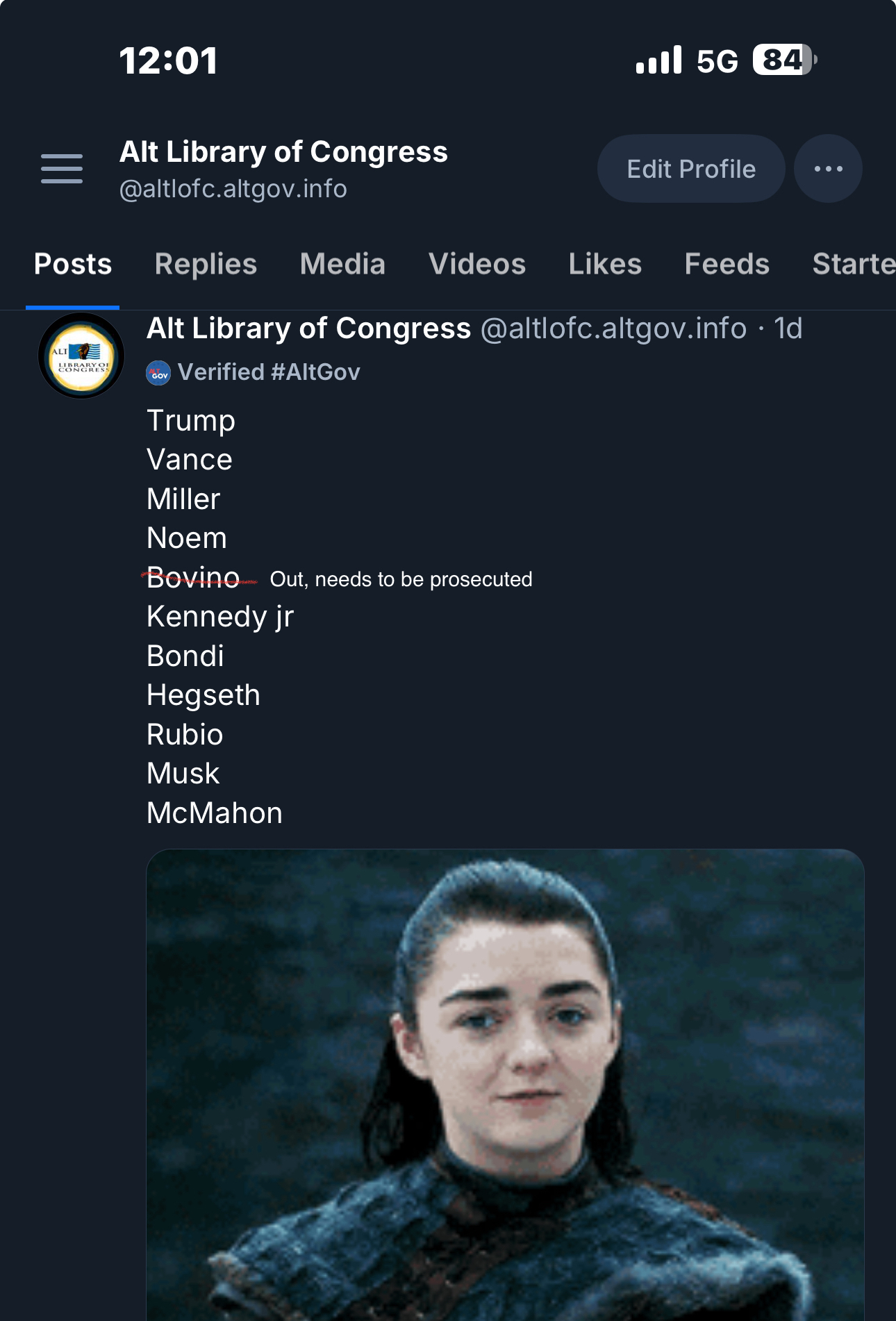Select the Feeds tab
Screen dimensions: 896x1321
coord(727,265)
